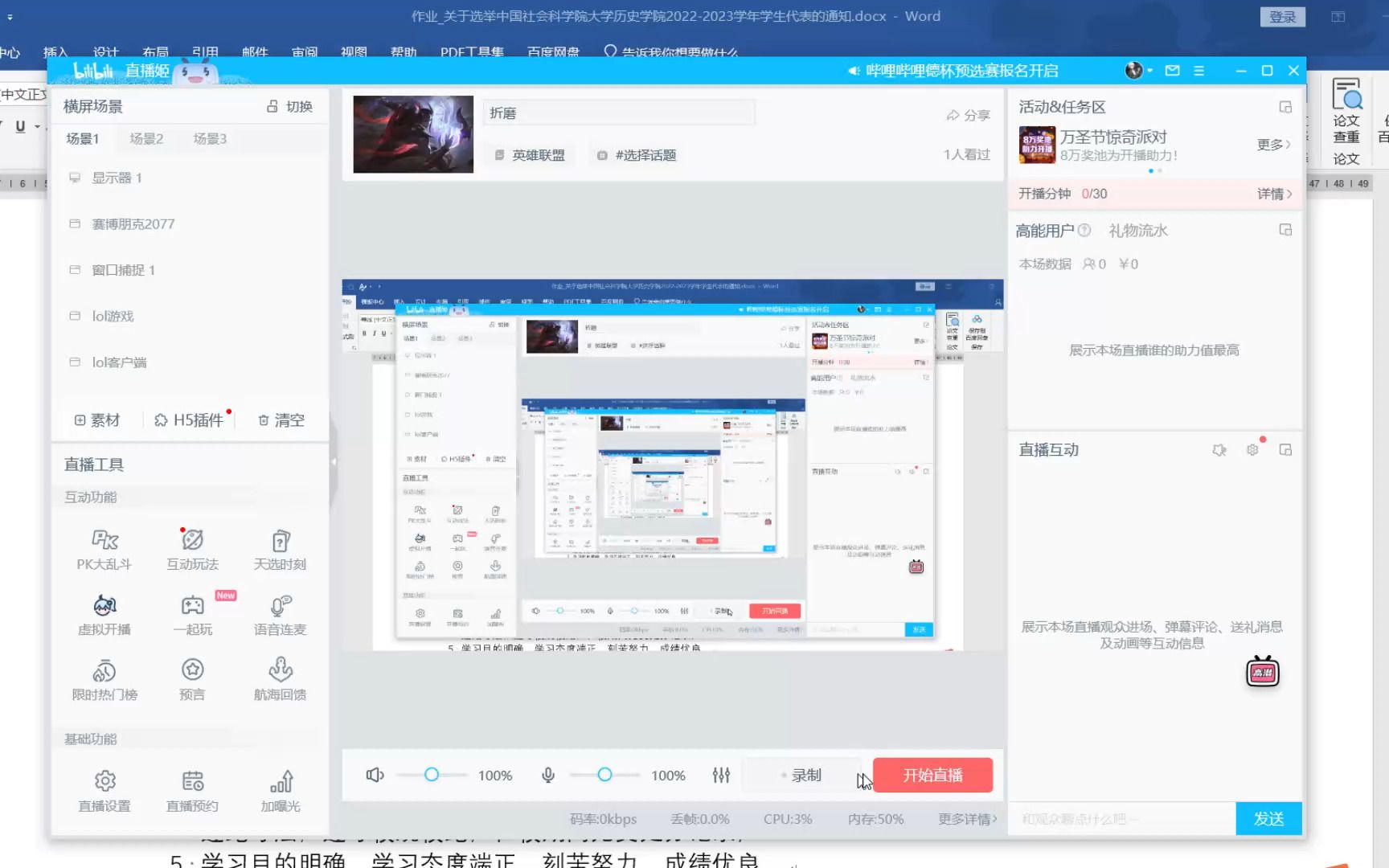The width and height of the screenshot is (1389, 868).
Task: Mute the stream output volume speaker icon
Action: [374, 774]
